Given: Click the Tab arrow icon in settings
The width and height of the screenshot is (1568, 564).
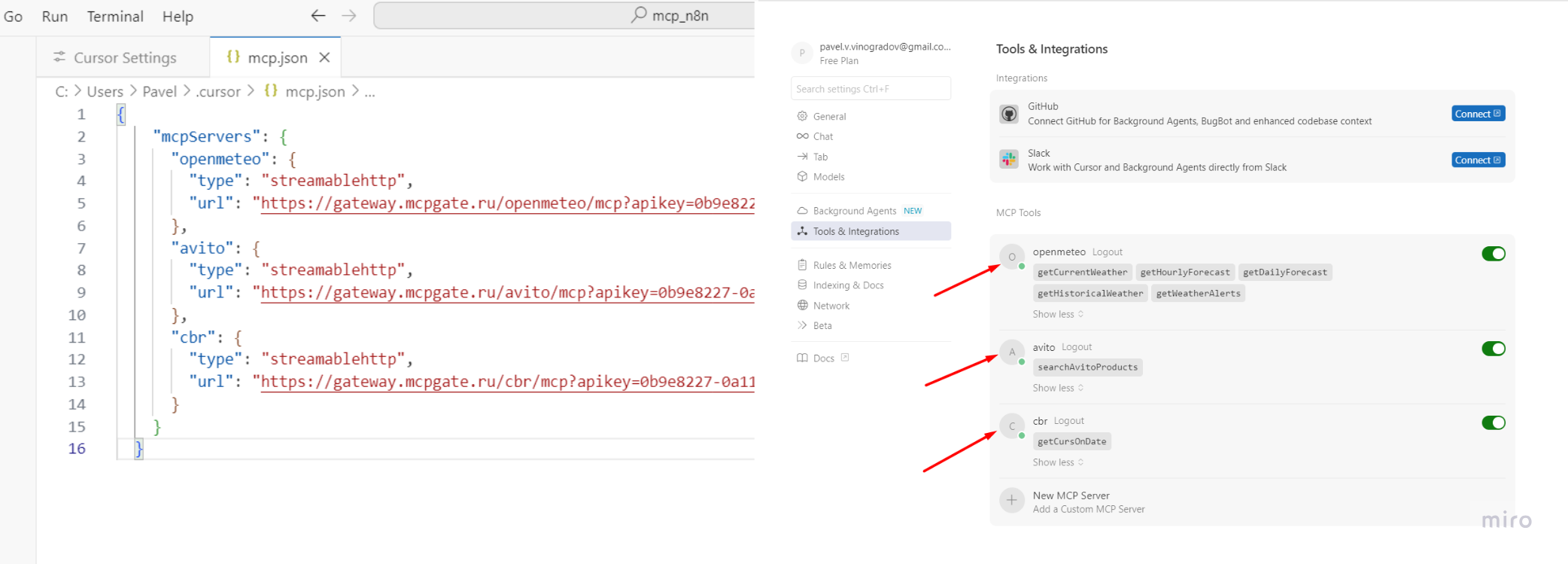Looking at the screenshot, I should click(802, 157).
